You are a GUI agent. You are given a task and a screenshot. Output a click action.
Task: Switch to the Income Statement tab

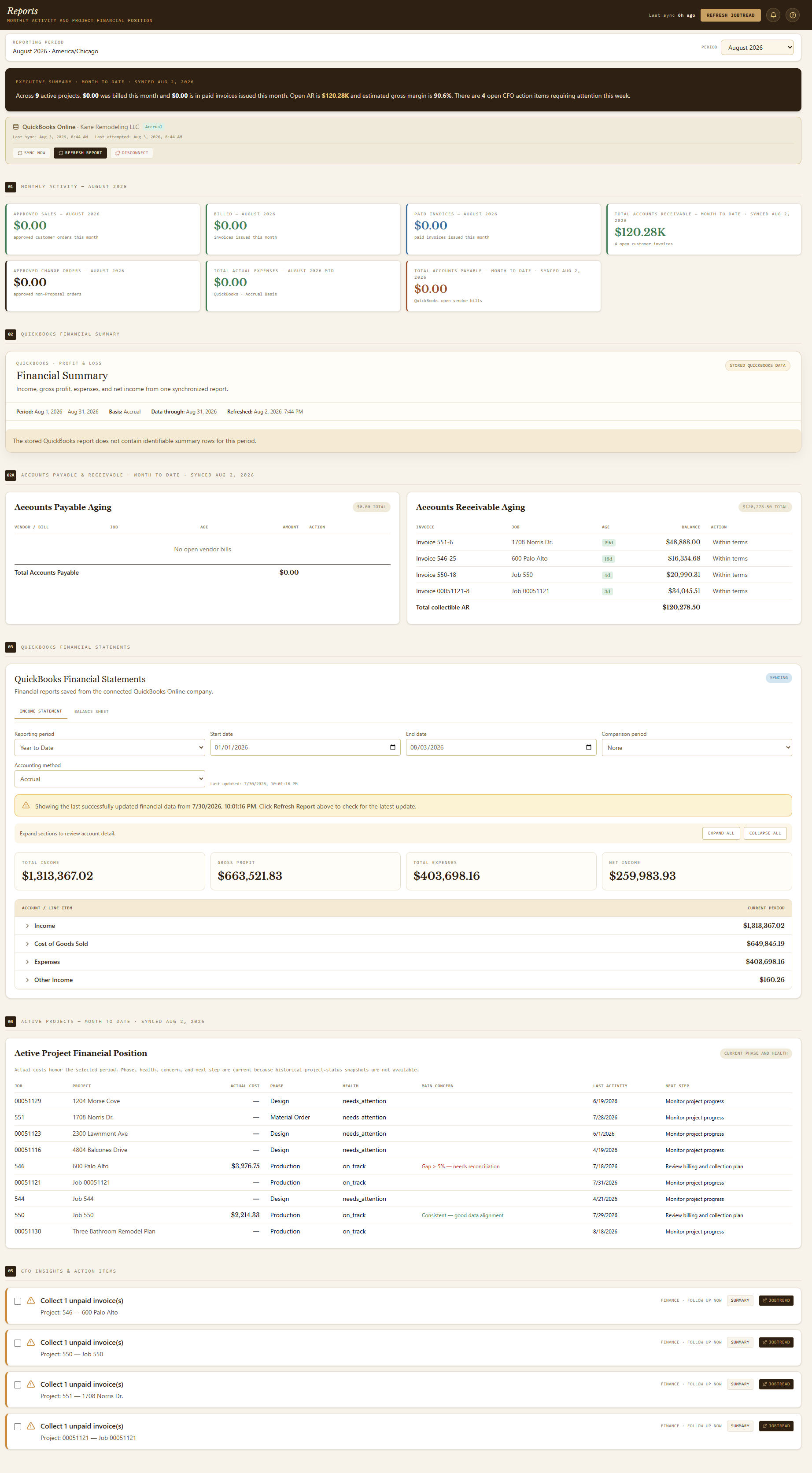tap(41, 711)
